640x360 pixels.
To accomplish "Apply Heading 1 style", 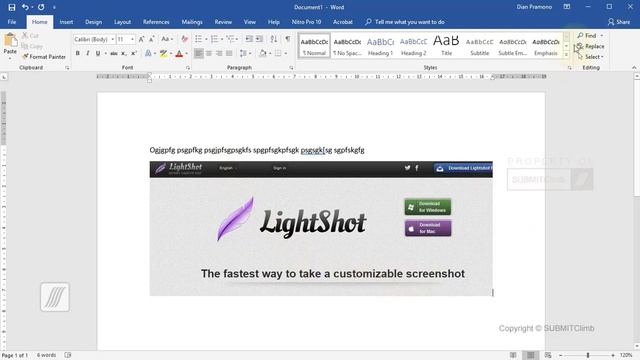I will pos(380,46).
